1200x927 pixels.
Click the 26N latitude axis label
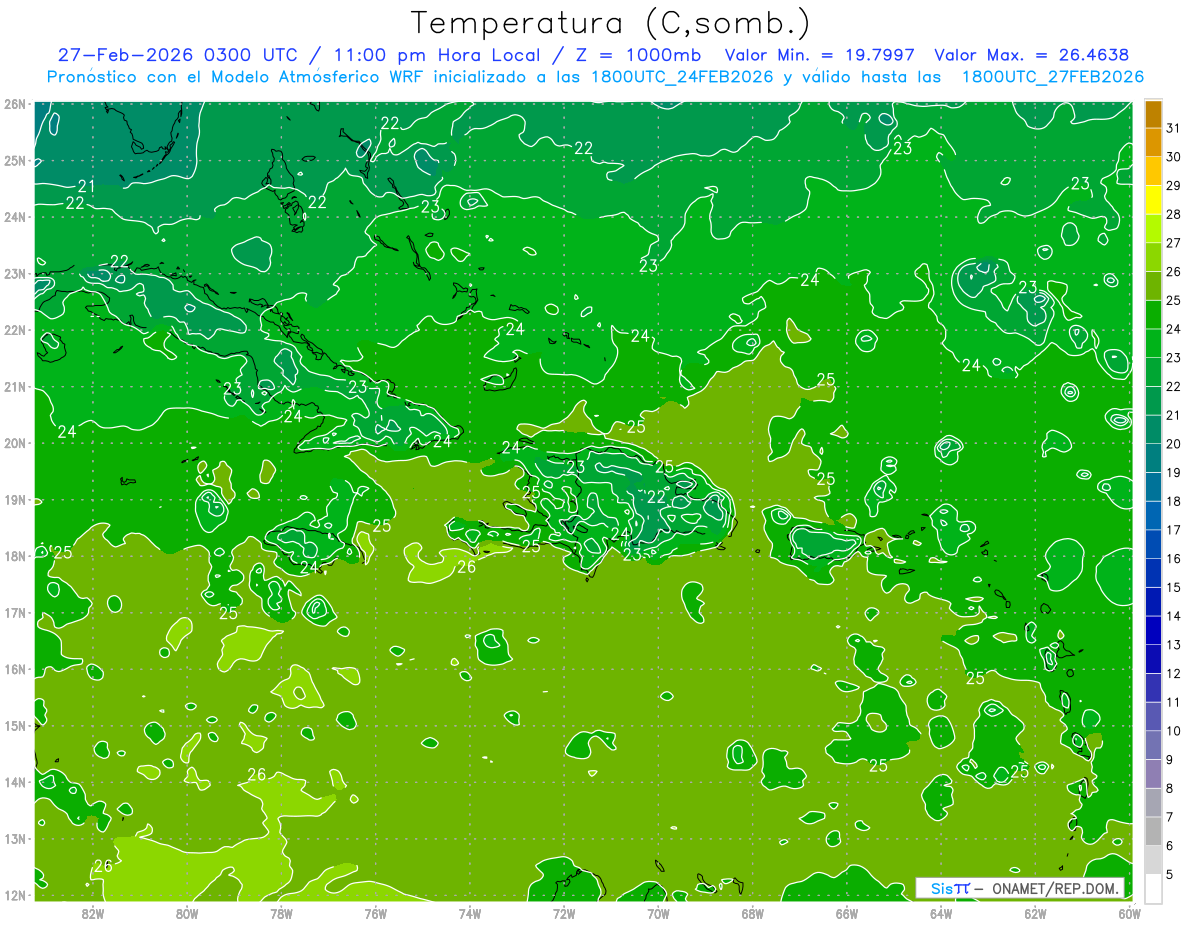tap(15, 104)
